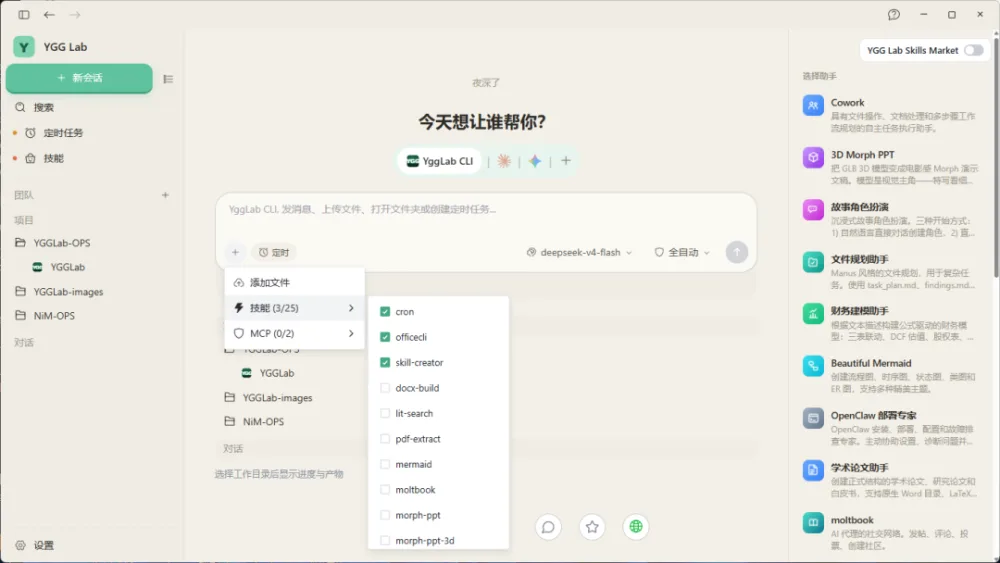1000x563 pixels.
Task: Open the 全自动 permission mode dropdown
Action: click(x=682, y=252)
